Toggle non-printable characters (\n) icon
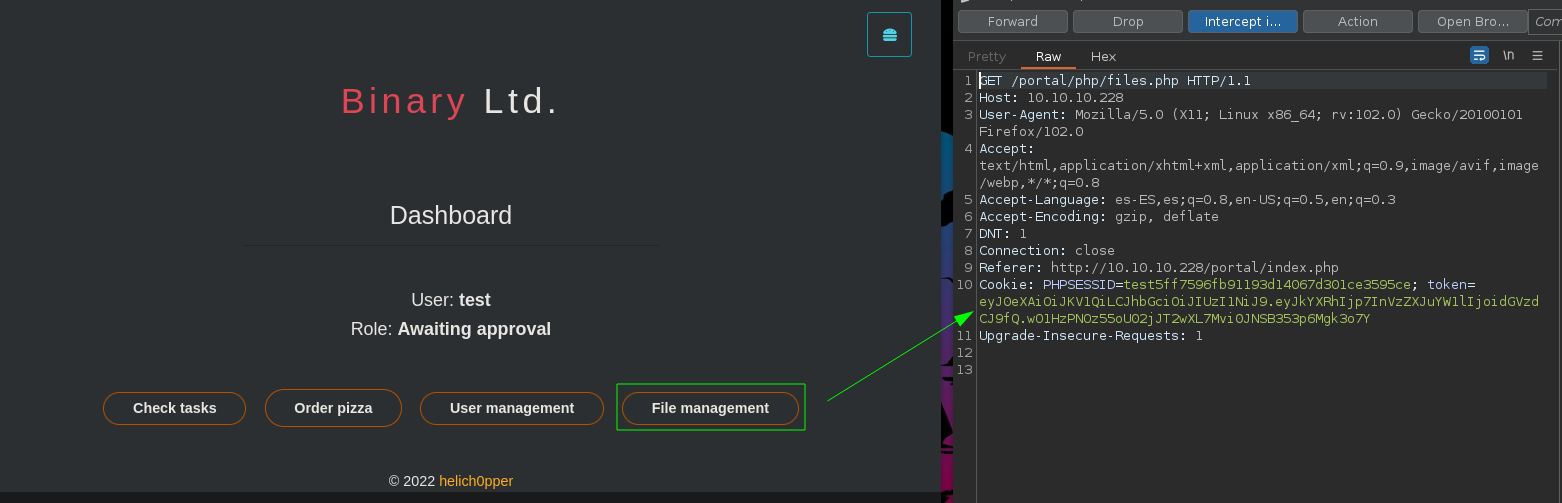Viewport: 1562px width, 503px height. 1509,55
